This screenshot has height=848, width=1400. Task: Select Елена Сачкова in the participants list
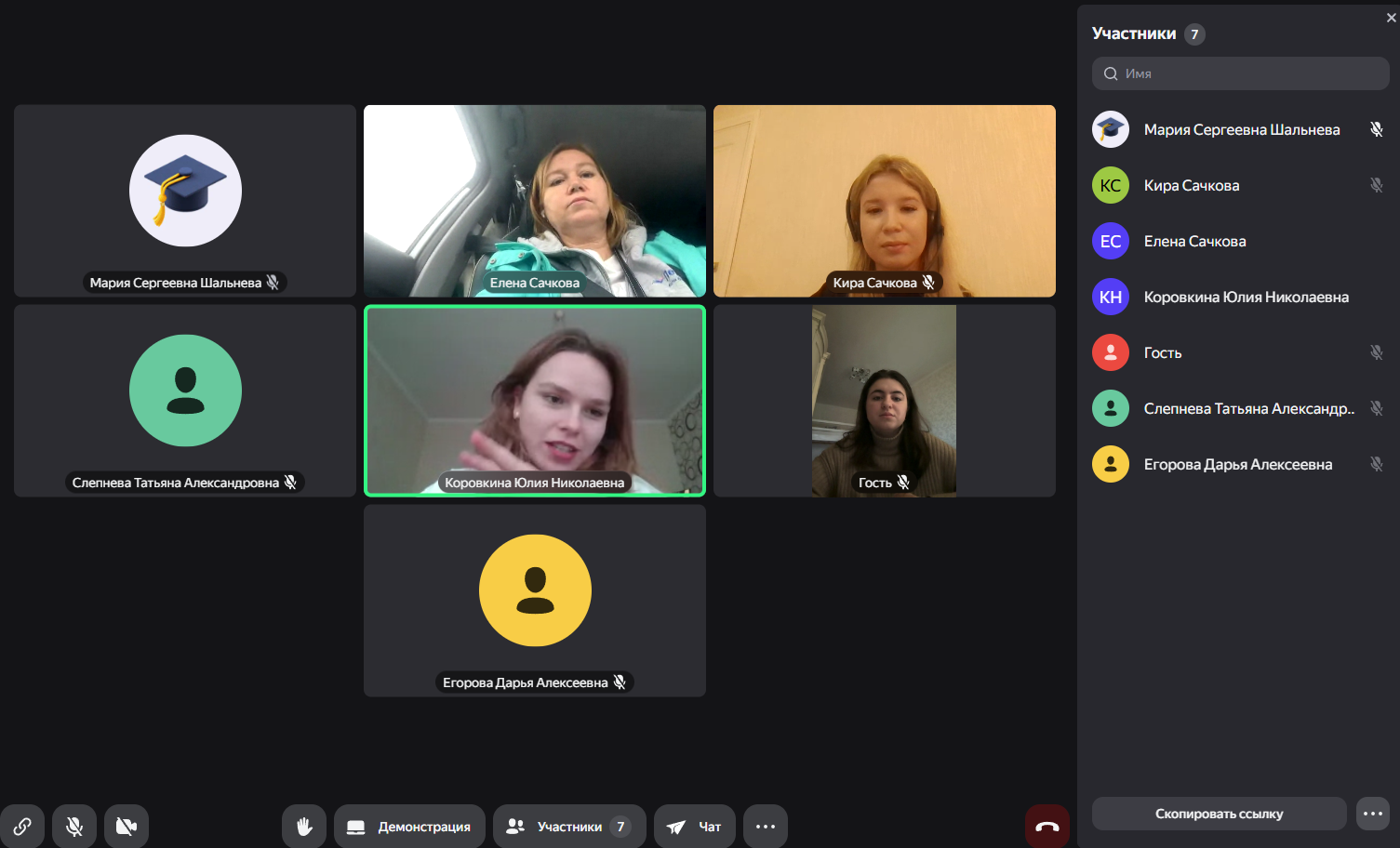click(1195, 241)
